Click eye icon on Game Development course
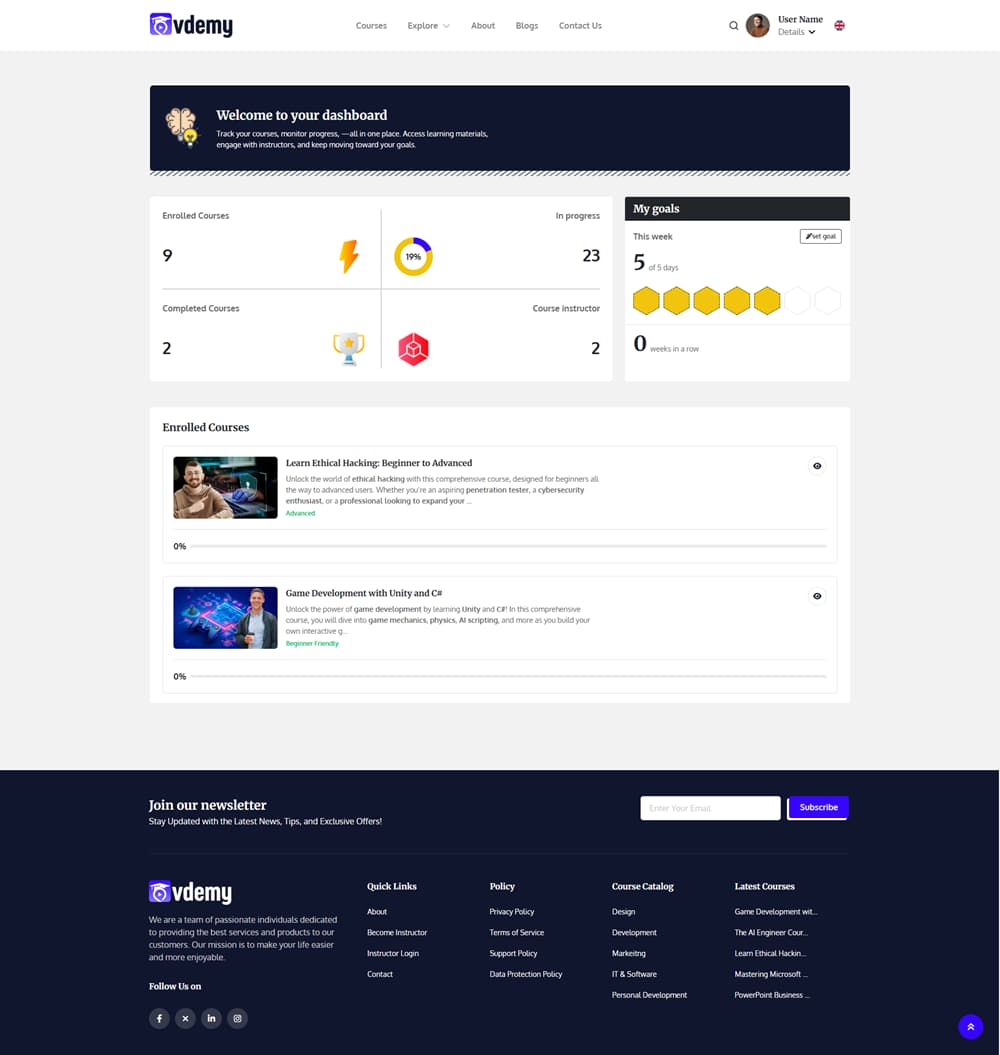The width and height of the screenshot is (1000, 1055). click(817, 596)
